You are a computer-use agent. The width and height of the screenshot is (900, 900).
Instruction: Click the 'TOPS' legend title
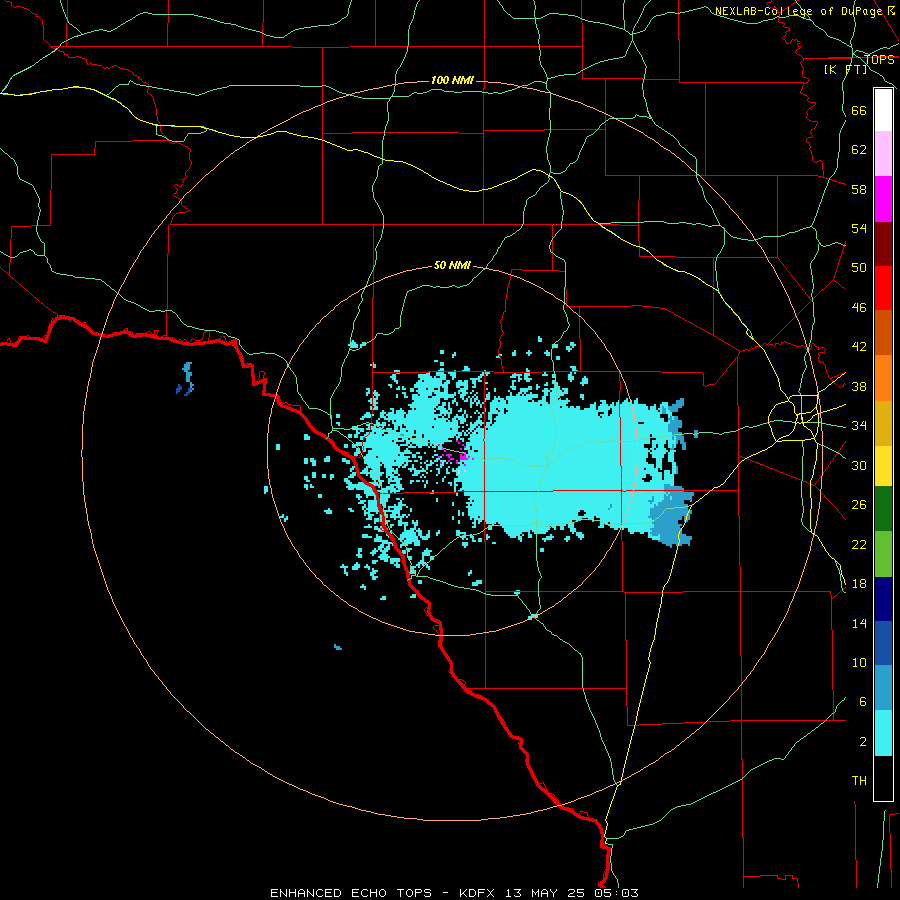pyautogui.click(x=879, y=60)
